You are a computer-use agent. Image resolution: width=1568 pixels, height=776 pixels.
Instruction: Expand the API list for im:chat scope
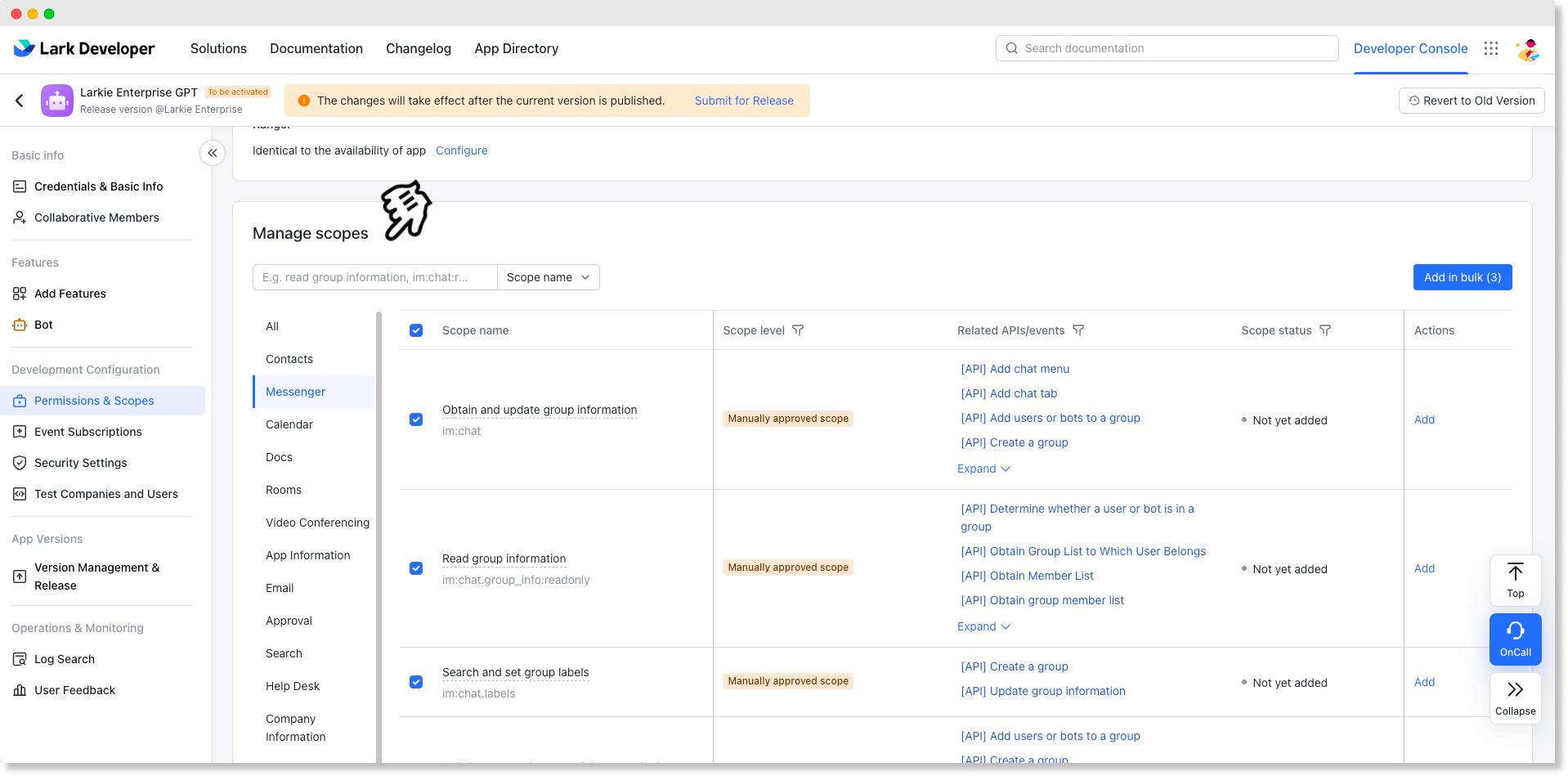983,469
